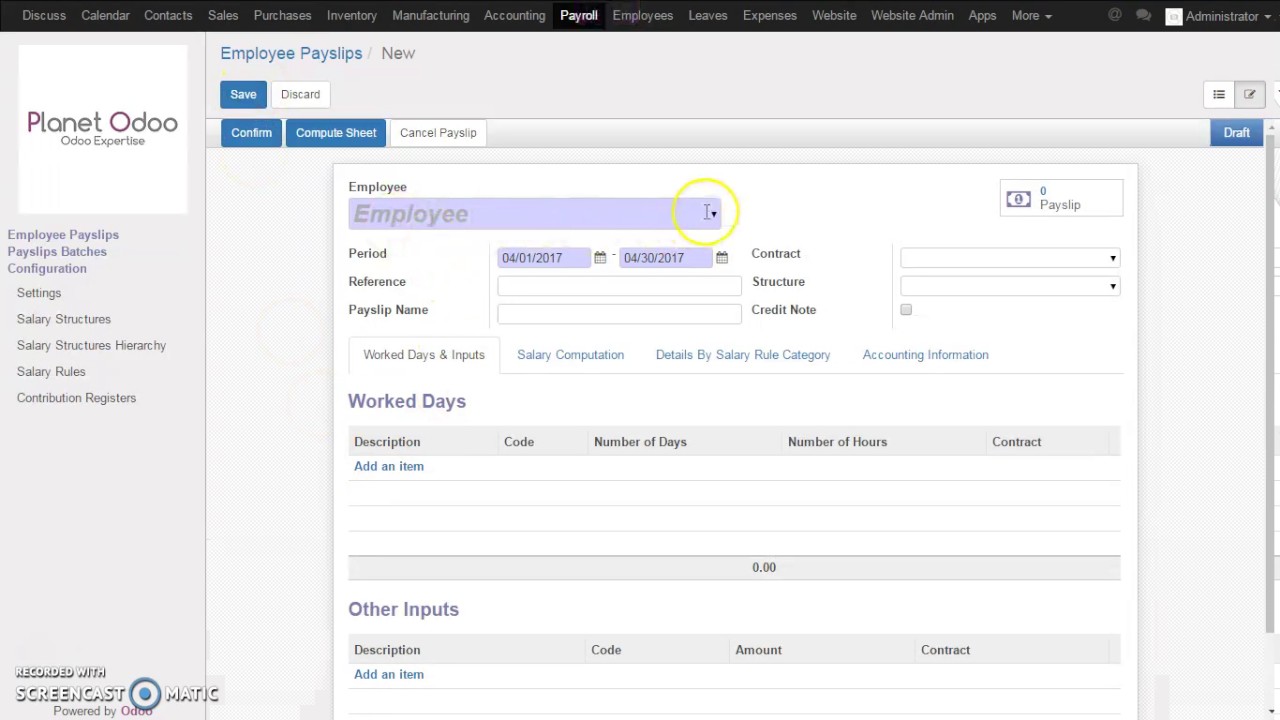Open the Contacts menu
This screenshot has width=1280, height=720.
point(168,16)
